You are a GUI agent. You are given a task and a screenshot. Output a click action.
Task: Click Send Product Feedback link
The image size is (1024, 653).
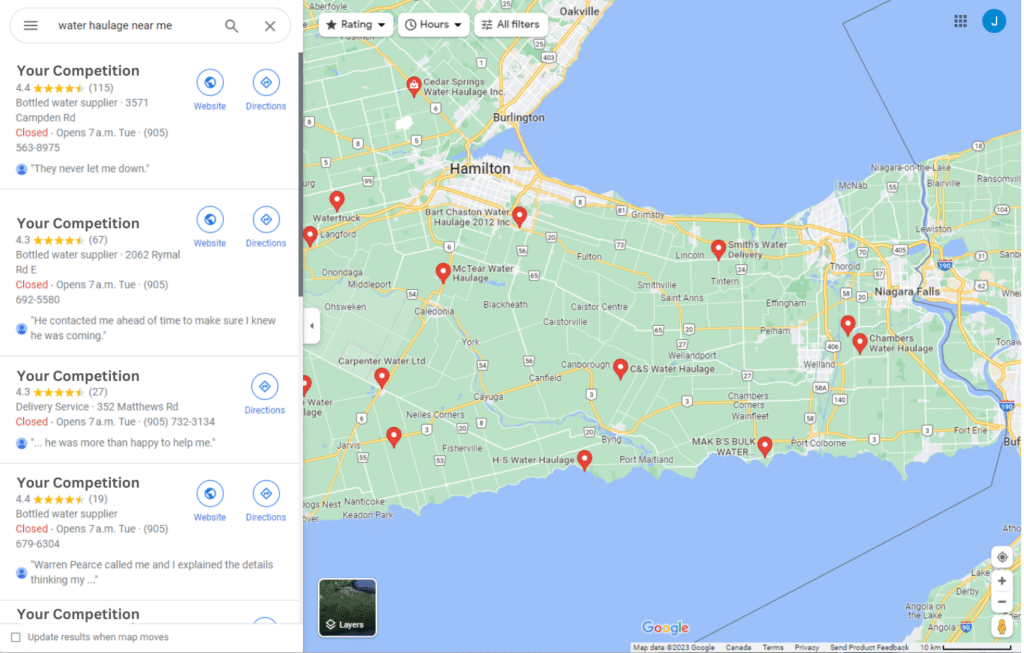coord(869,648)
